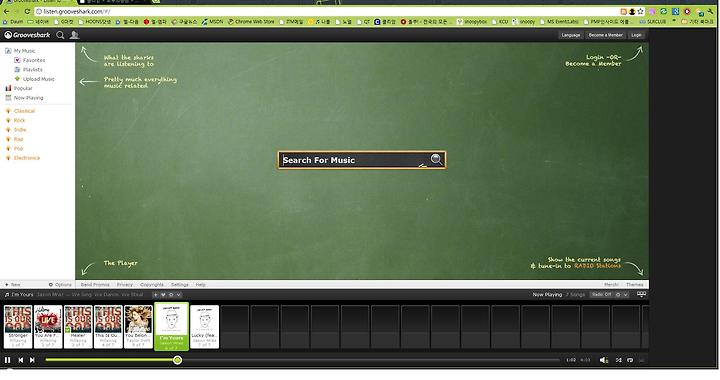Click RSS feed icon in address bar
The width and height of the screenshot is (720, 380).
tap(624, 11)
